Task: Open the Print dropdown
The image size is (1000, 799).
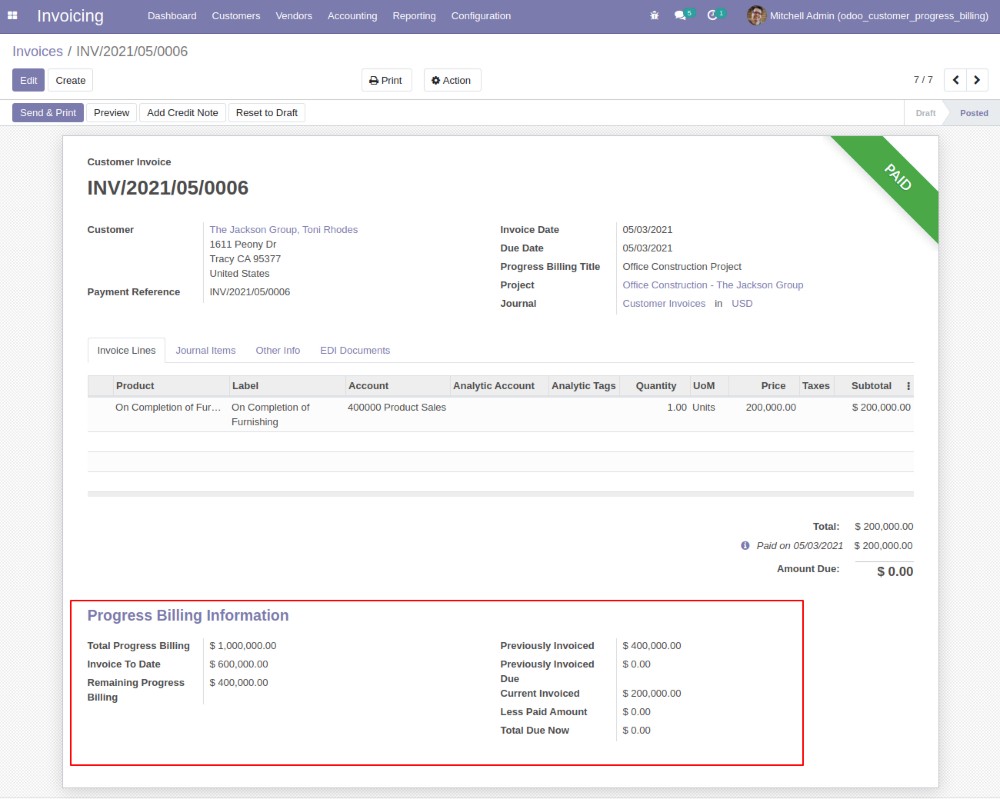Action: (386, 80)
